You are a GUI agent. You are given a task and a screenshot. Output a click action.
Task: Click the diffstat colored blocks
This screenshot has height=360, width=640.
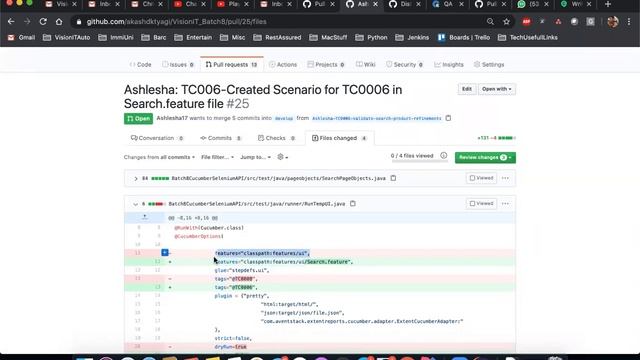[506, 138]
